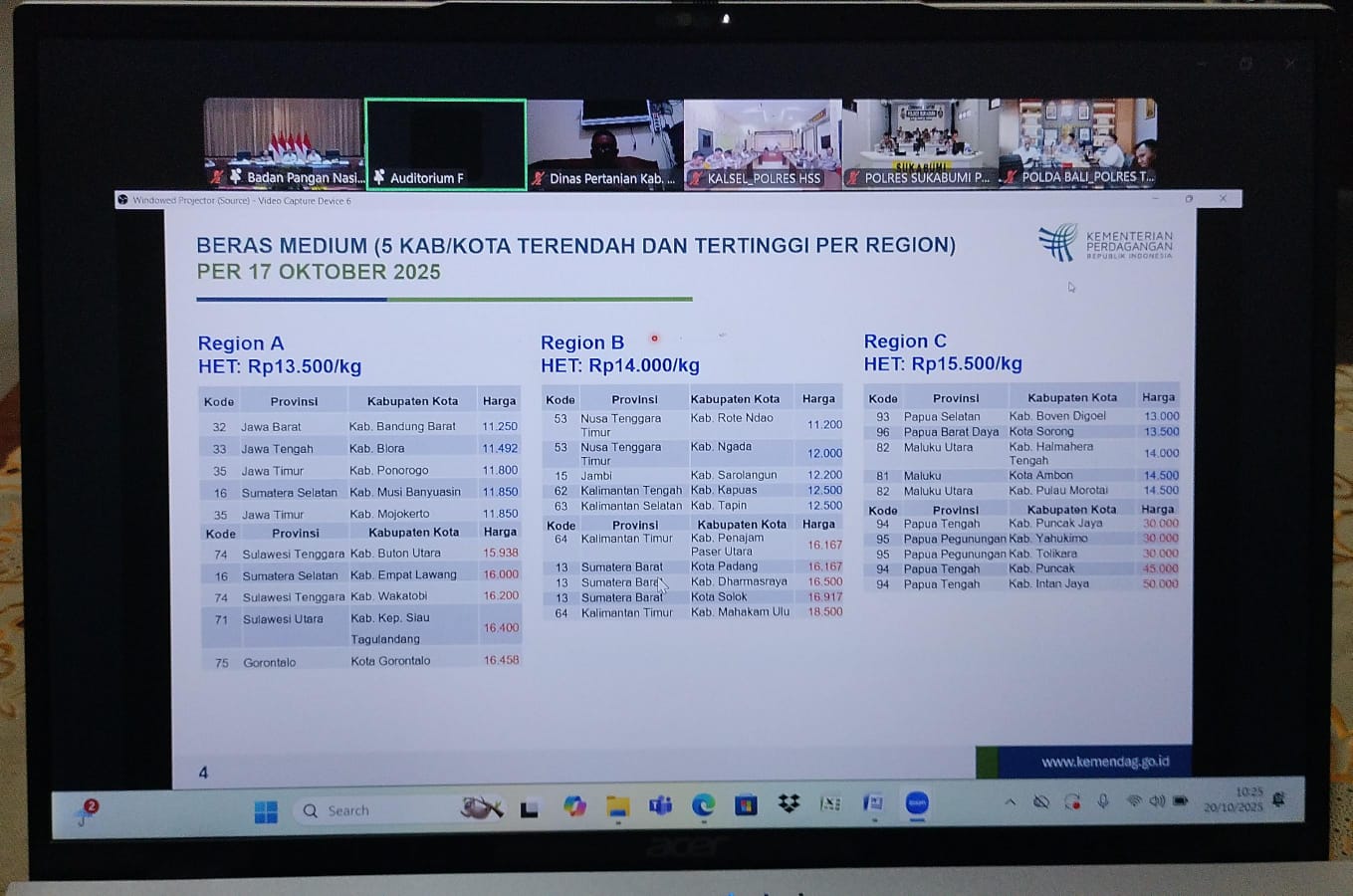Select the KALSEL_POLRES HSS video tile

(x=763, y=143)
